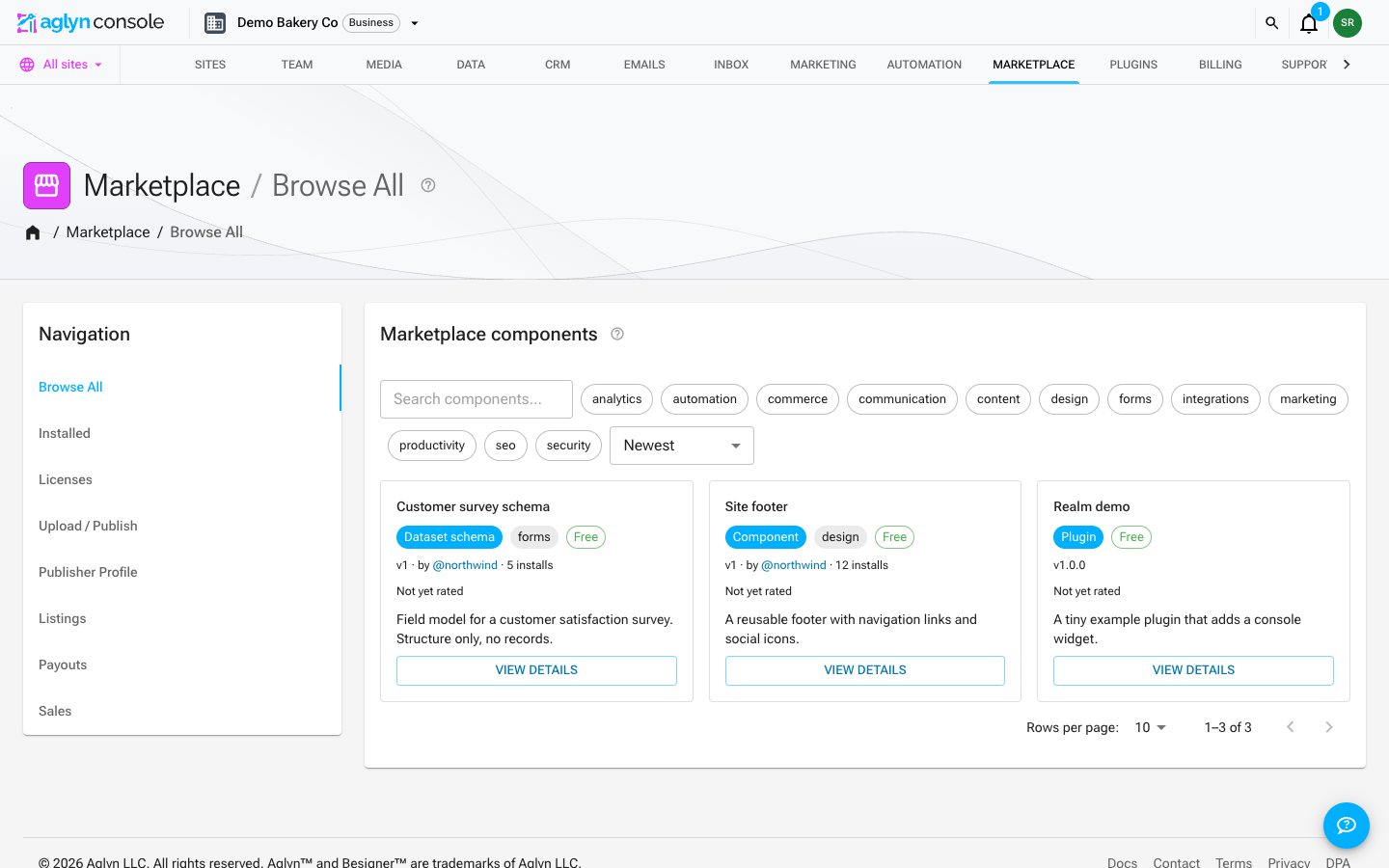
Task: Toggle the communication filter chip
Action: click(903, 399)
